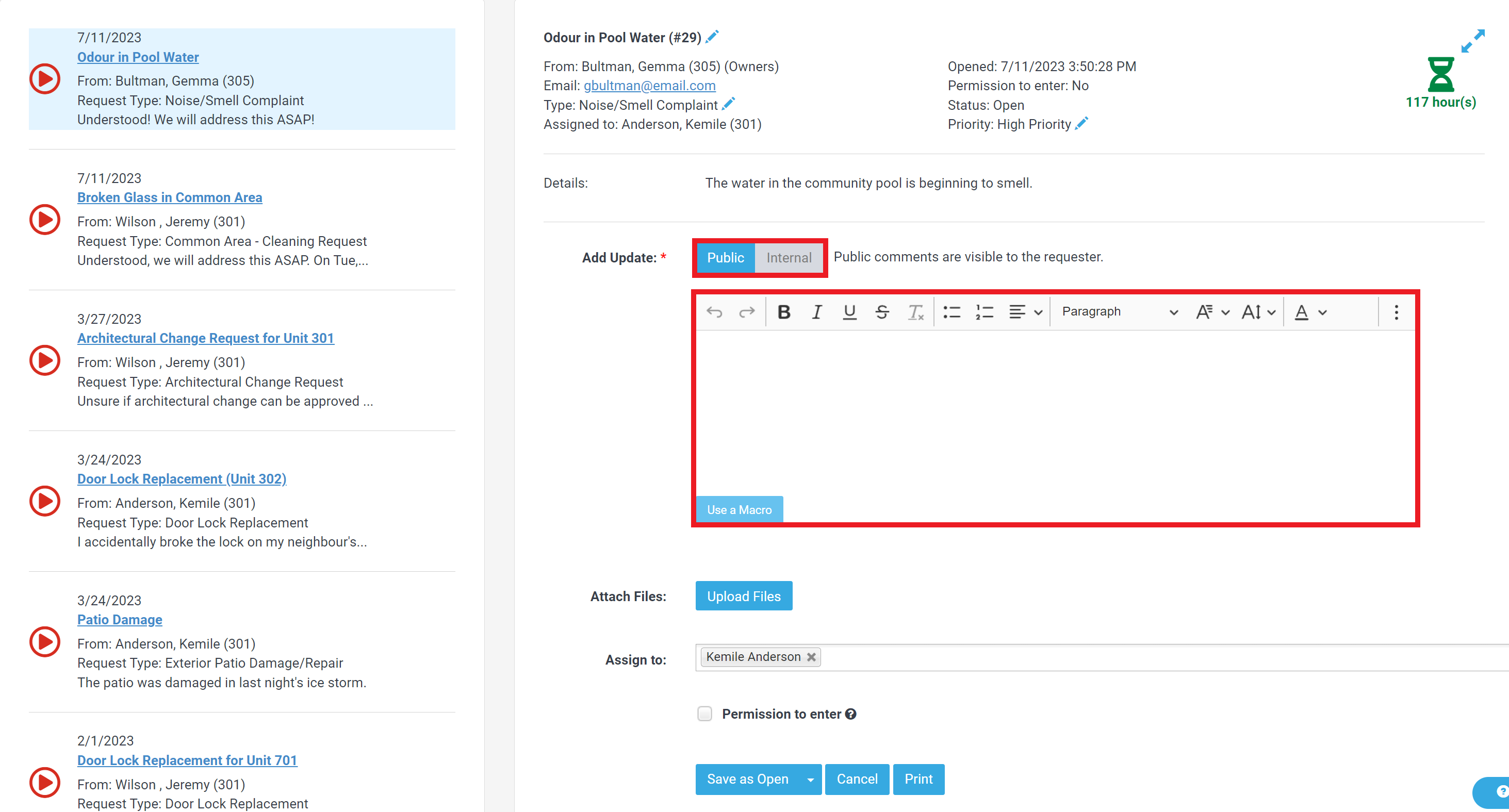The width and height of the screenshot is (1509, 812).
Task: Click the undo arrow in the editor
Action: tap(715, 311)
